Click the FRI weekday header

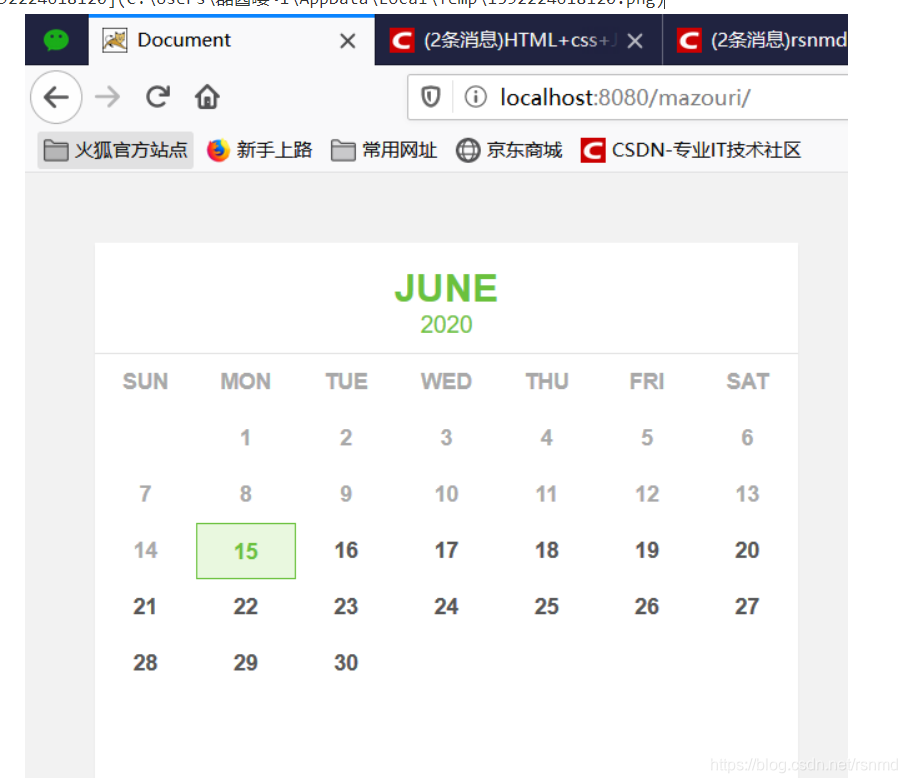tap(647, 382)
